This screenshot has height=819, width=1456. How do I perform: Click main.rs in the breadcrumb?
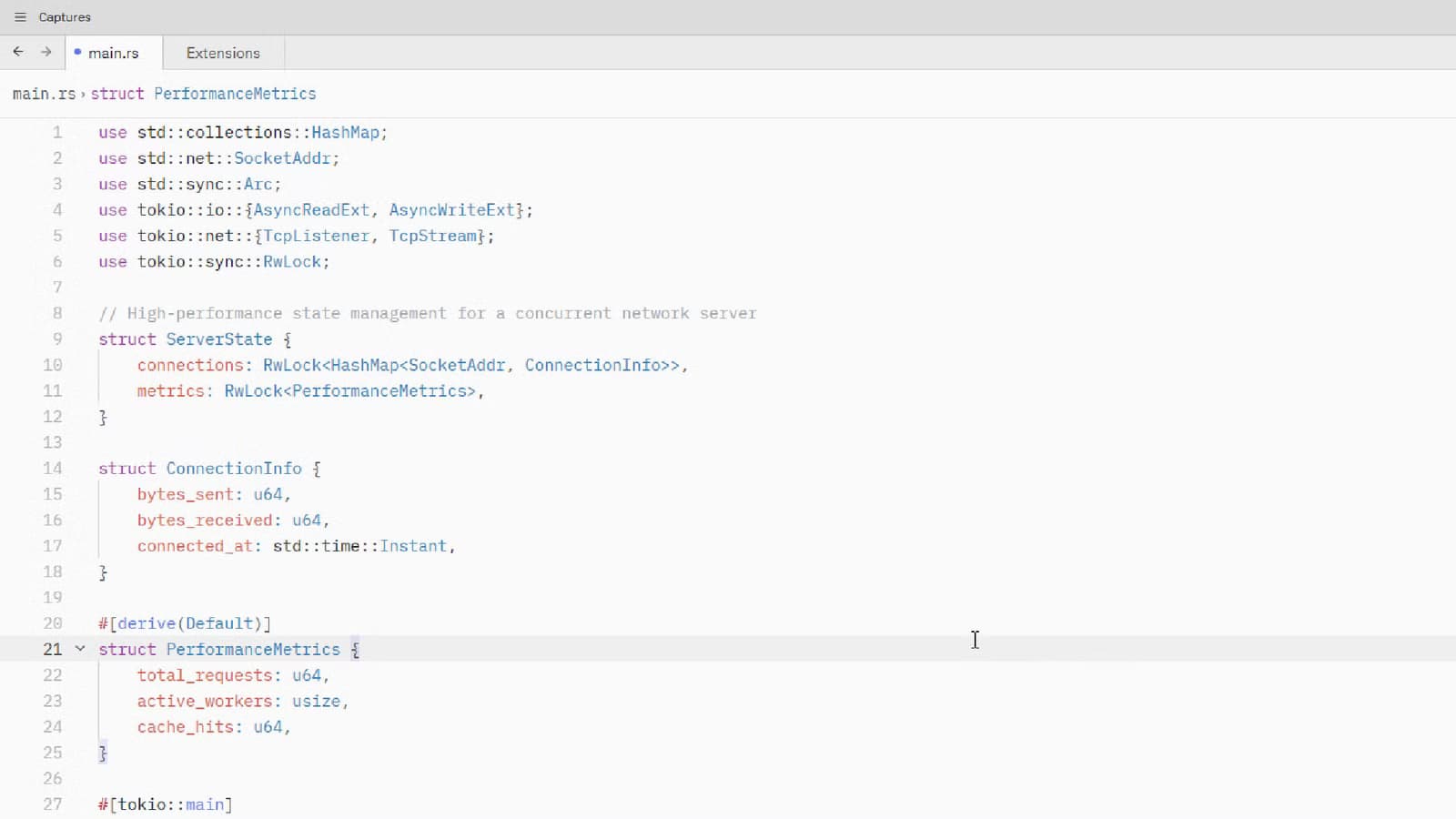(x=44, y=94)
